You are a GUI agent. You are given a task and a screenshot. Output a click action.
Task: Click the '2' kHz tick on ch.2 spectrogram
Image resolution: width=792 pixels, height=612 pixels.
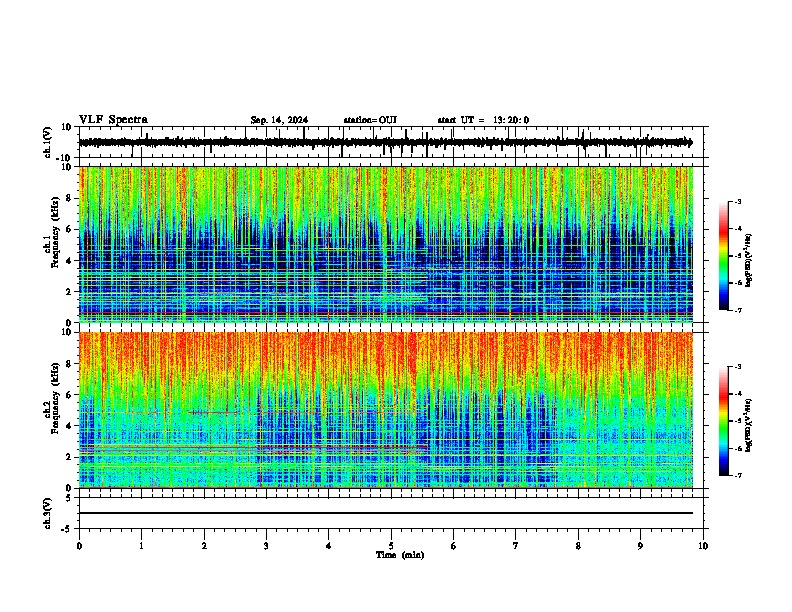pyautogui.click(x=70, y=457)
